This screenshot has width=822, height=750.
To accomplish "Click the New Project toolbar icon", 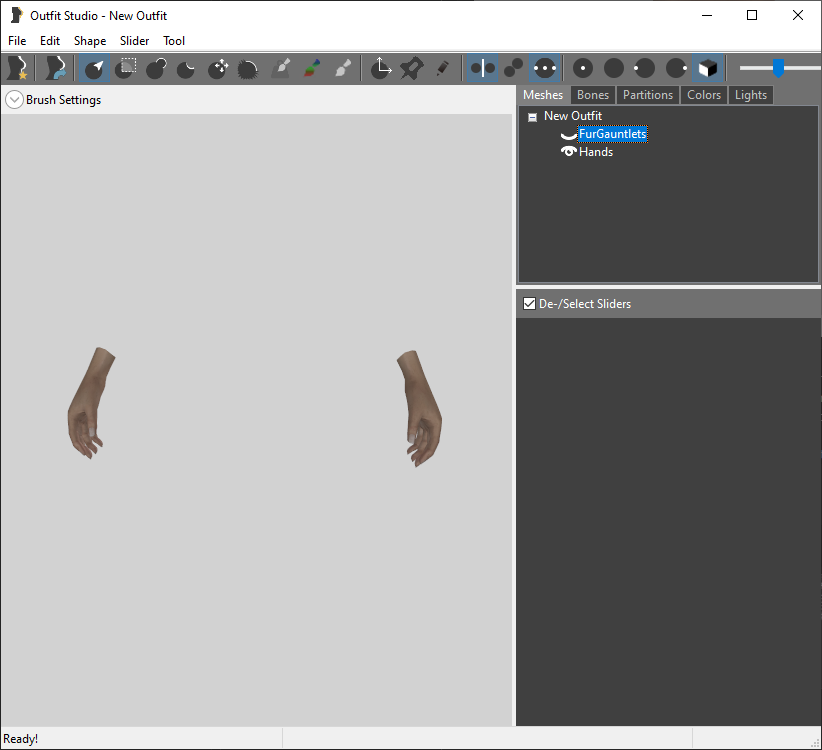I will tap(18, 68).
